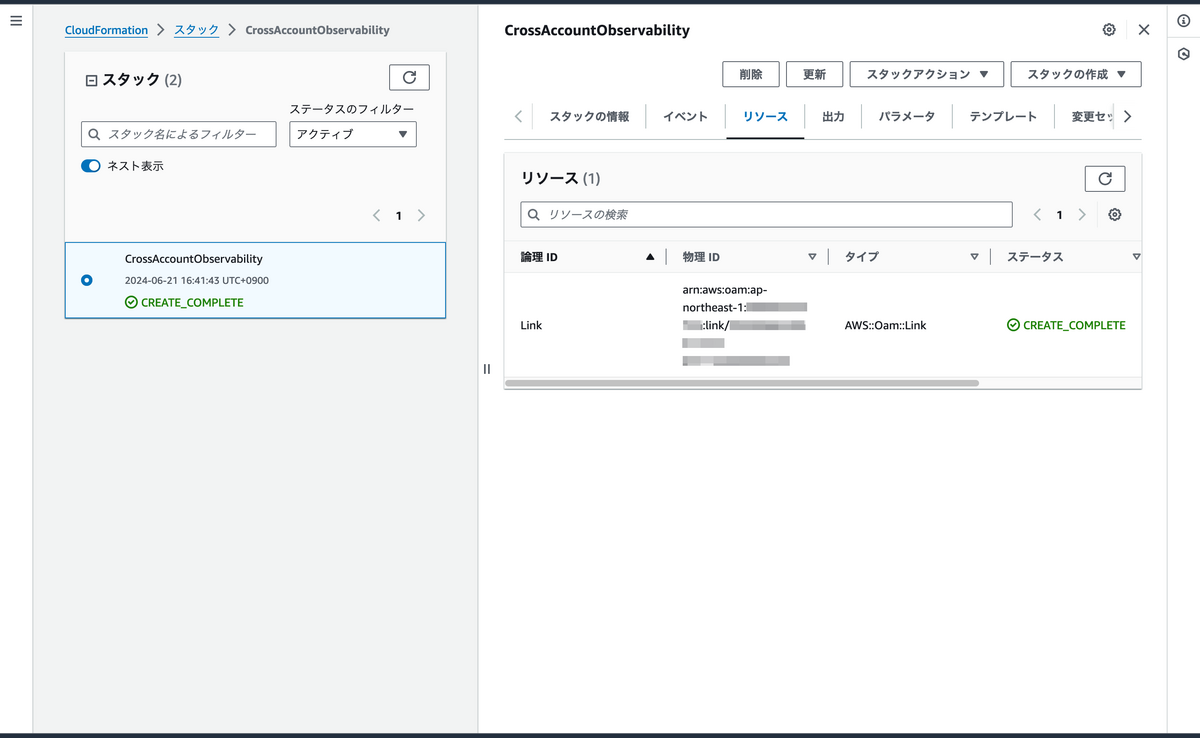Select CrossAccountObservability stack radio button
Image resolution: width=1200 pixels, height=738 pixels.
coord(87,280)
